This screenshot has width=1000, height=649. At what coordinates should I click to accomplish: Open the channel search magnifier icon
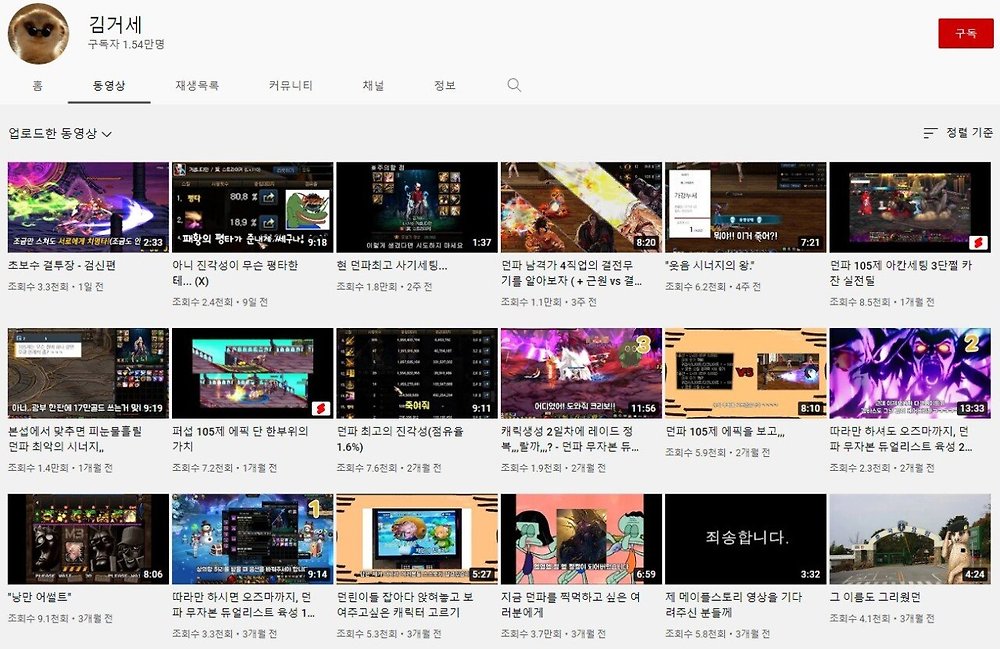click(x=514, y=85)
